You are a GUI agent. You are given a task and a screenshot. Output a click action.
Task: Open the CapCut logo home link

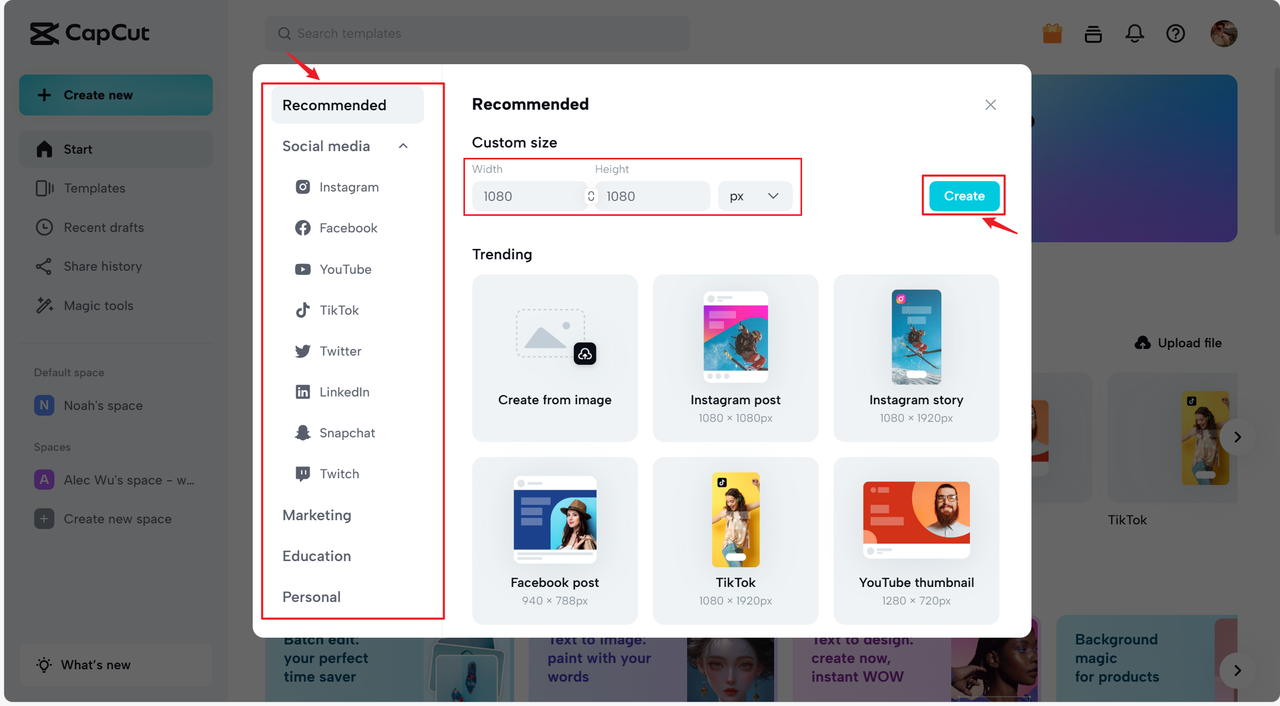[90, 33]
